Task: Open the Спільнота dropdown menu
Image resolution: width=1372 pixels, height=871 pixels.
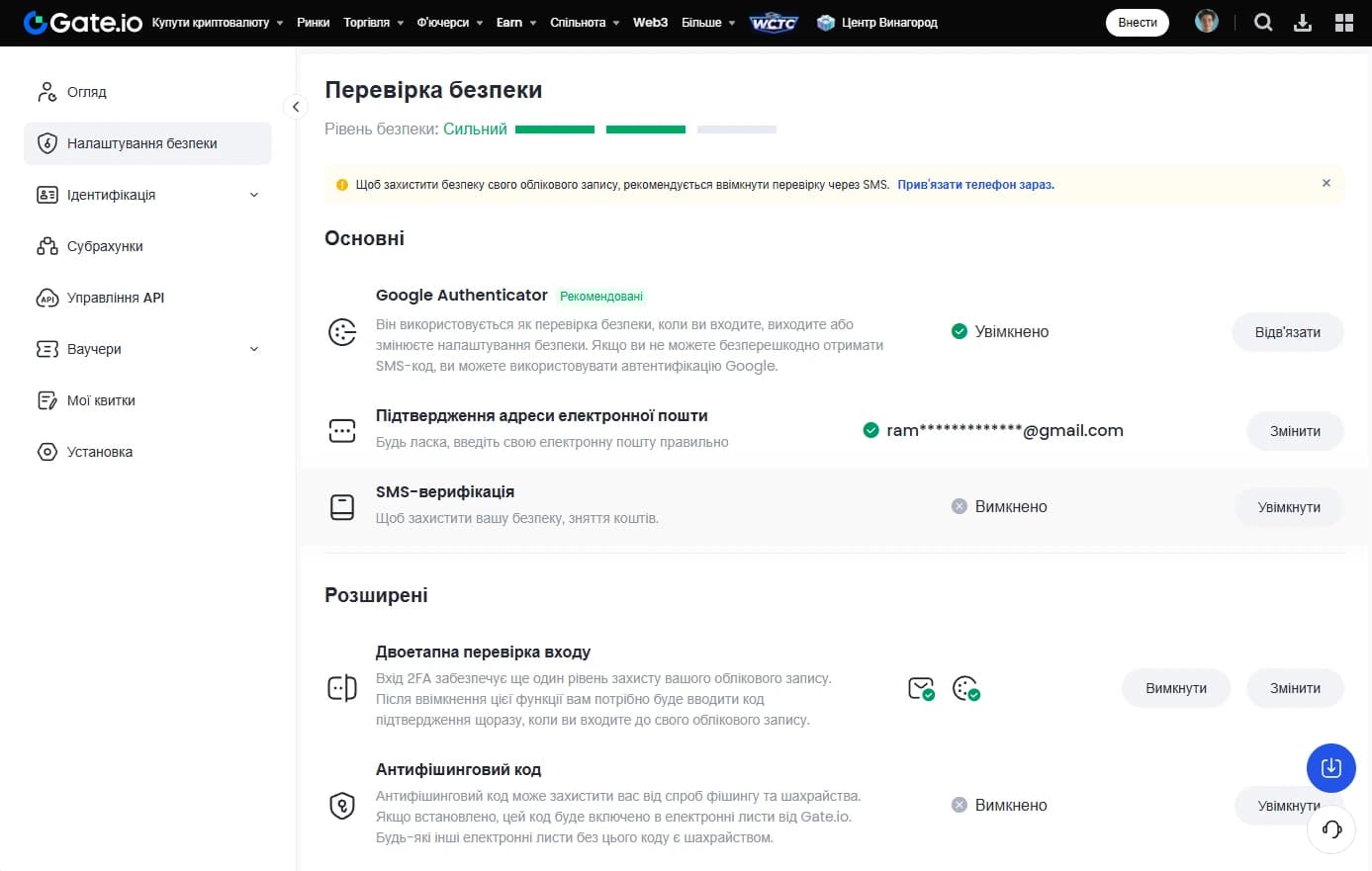Action: 585,22
